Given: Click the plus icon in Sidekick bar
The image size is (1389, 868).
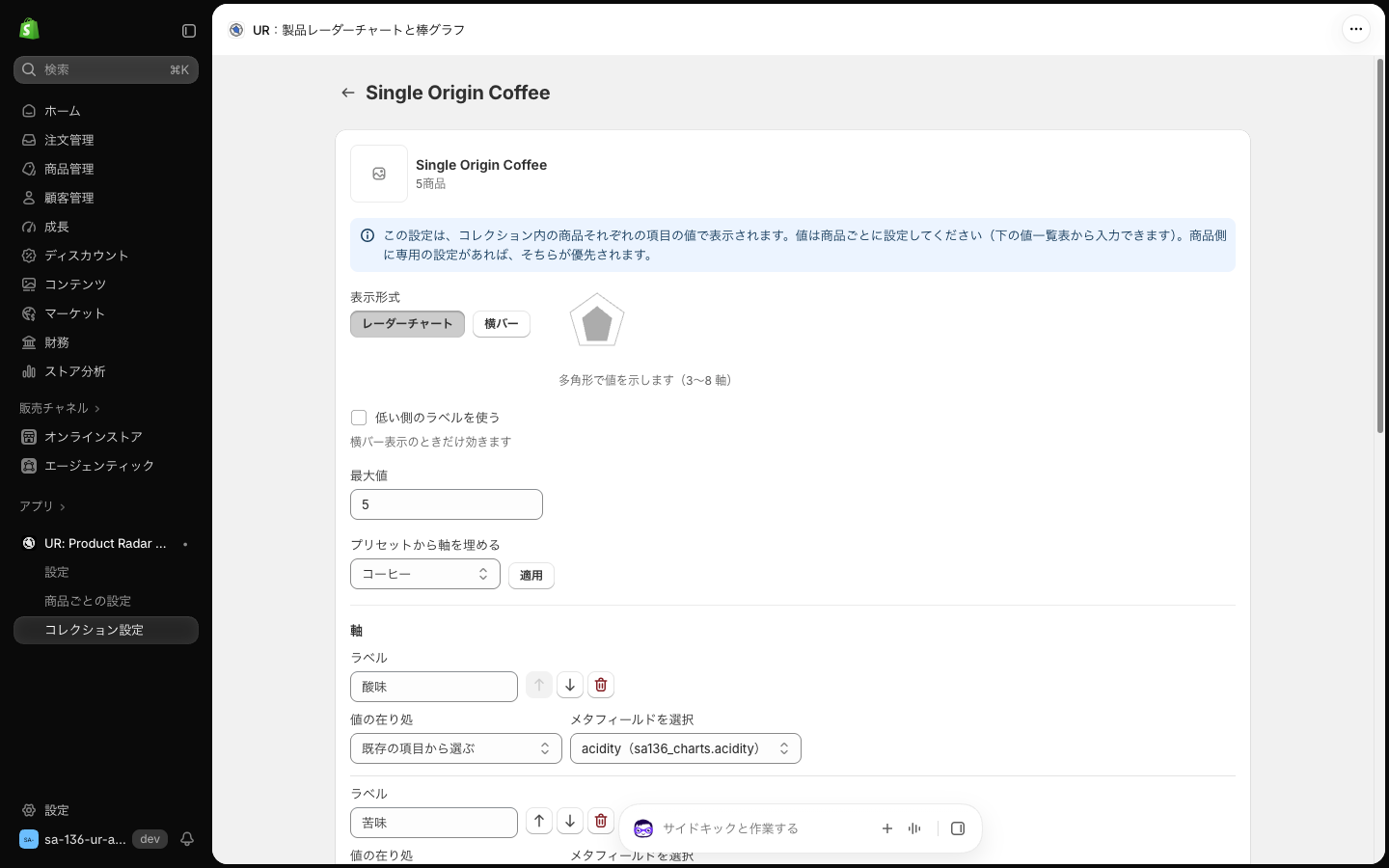Looking at the screenshot, I should point(887,828).
